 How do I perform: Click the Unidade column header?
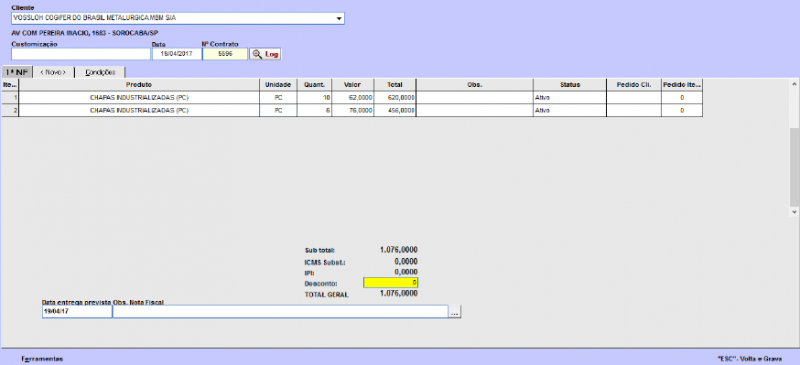278,85
